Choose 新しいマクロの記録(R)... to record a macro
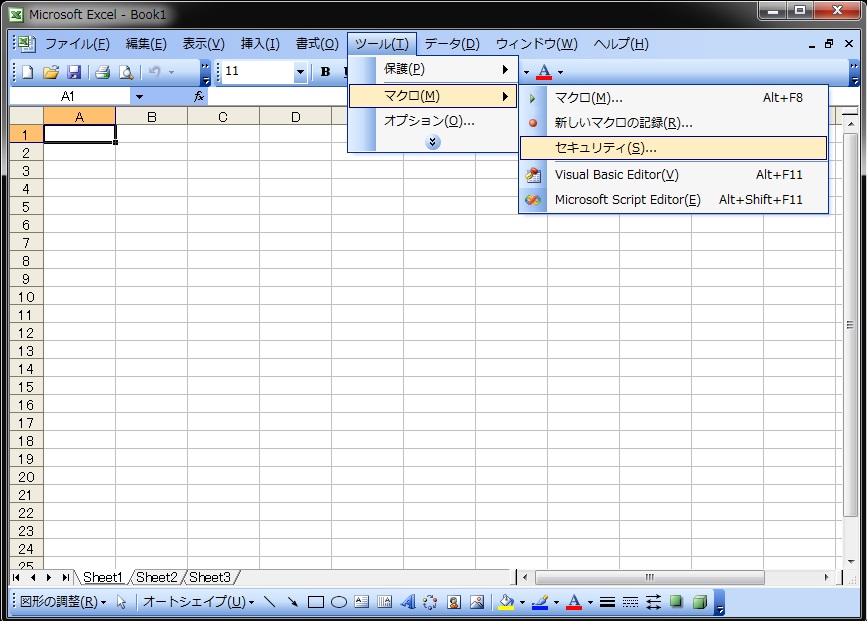The height and width of the screenshot is (621, 867). coord(673,123)
